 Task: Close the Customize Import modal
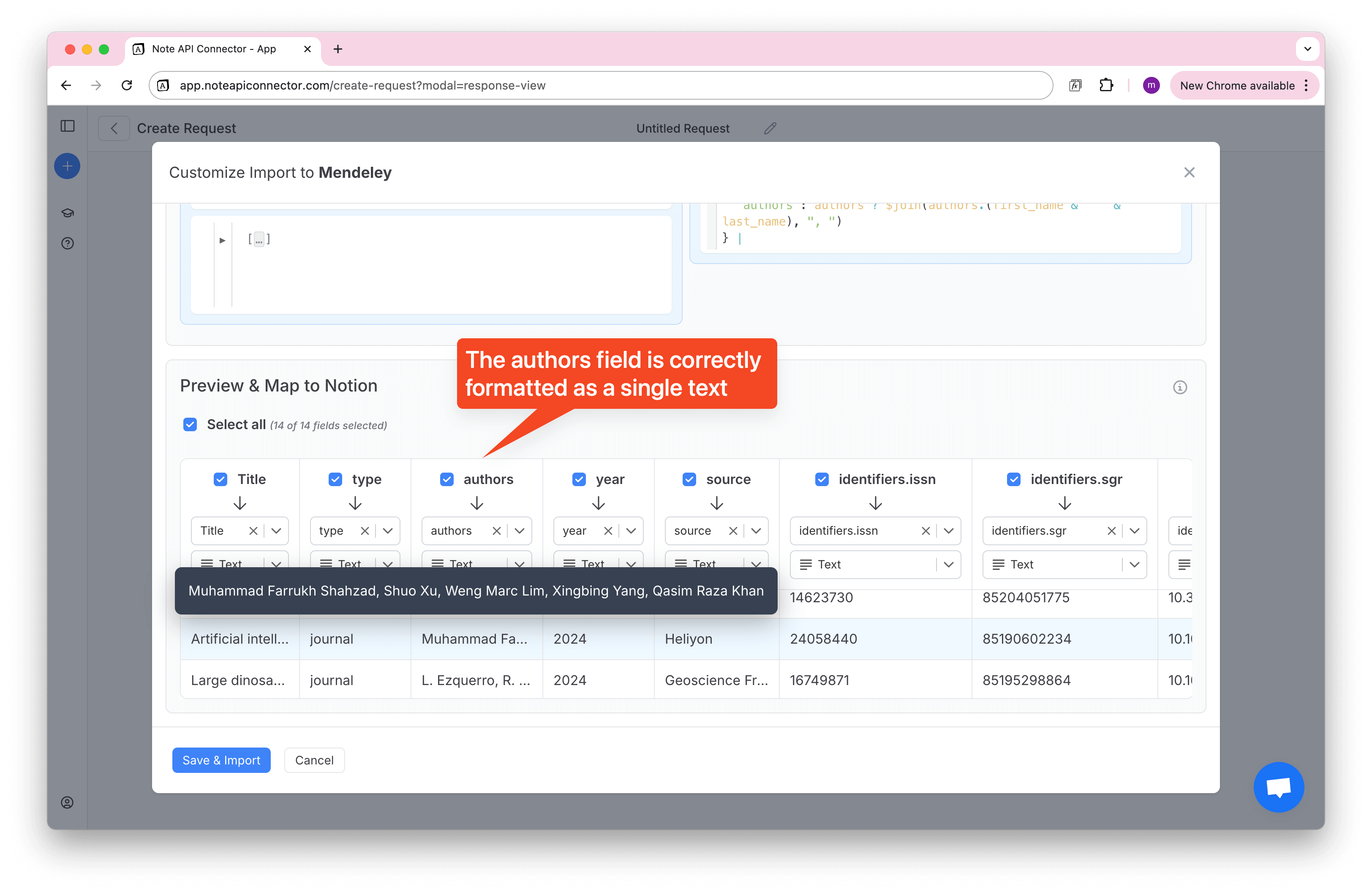pyautogui.click(x=1189, y=172)
